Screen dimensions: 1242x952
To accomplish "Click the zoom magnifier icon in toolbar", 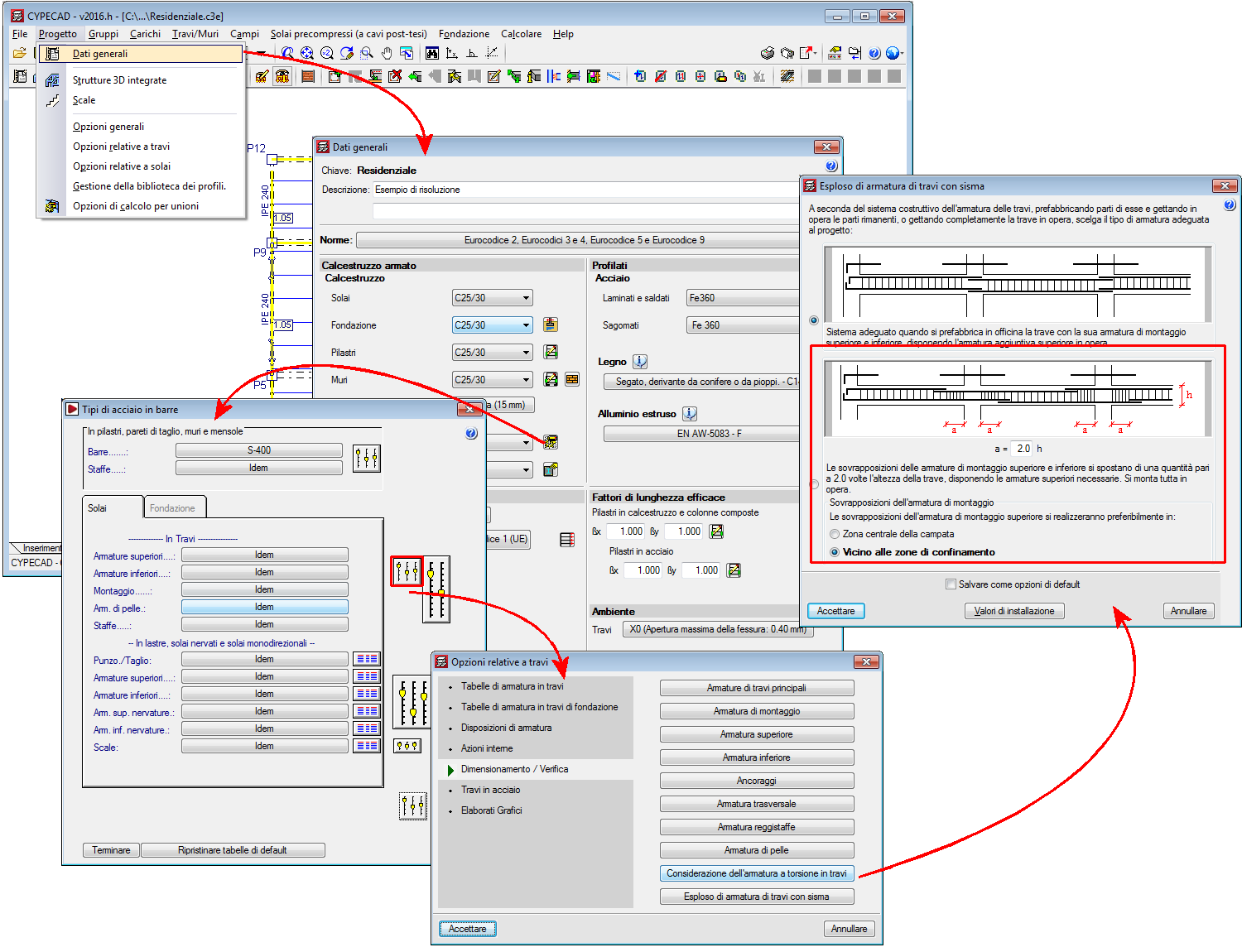I will click(367, 53).
